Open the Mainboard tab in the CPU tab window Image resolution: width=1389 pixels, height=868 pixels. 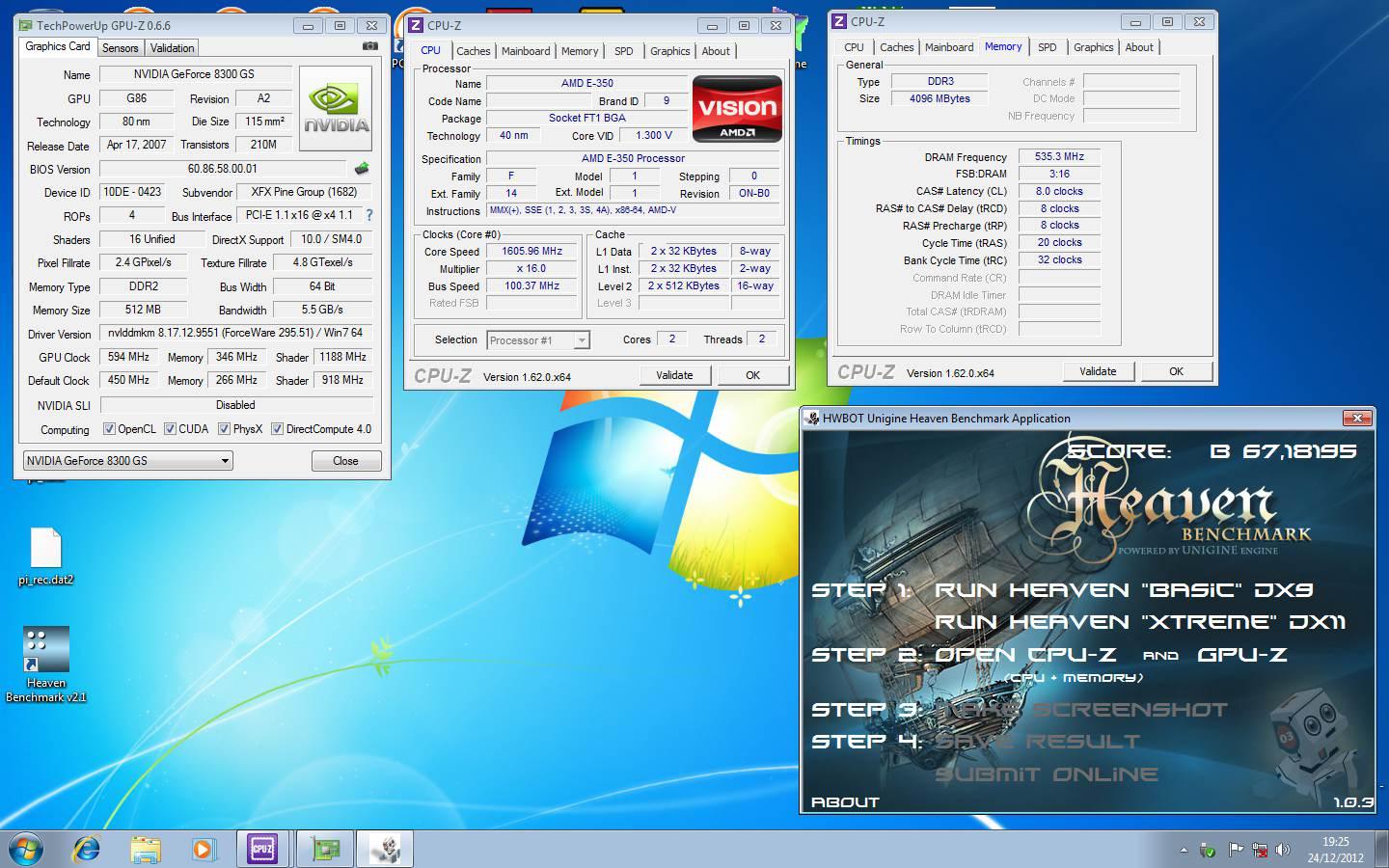pyautogui.click(x=526, y=51)
